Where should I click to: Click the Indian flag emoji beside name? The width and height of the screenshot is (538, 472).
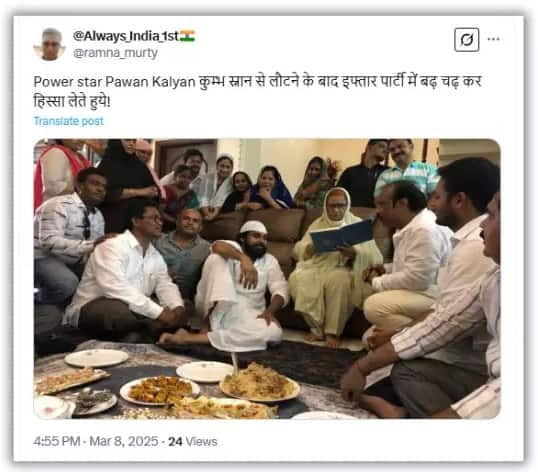pyautogui.click(x=187, y=36)
